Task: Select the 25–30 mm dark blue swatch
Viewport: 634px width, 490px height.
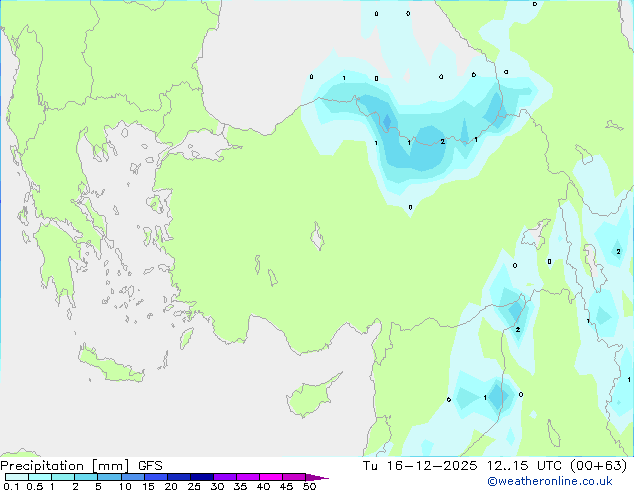Action: [202, 477]
